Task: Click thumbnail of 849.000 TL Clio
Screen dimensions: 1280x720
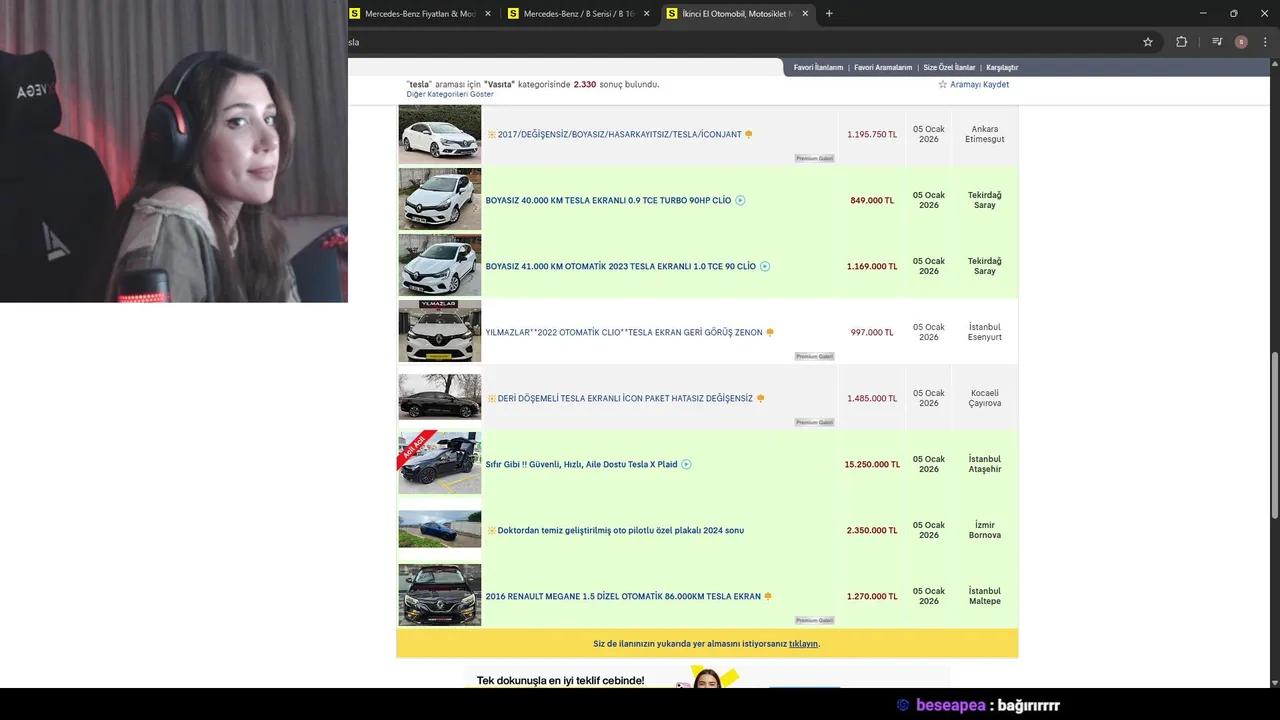Action: [x=440, y=200]
